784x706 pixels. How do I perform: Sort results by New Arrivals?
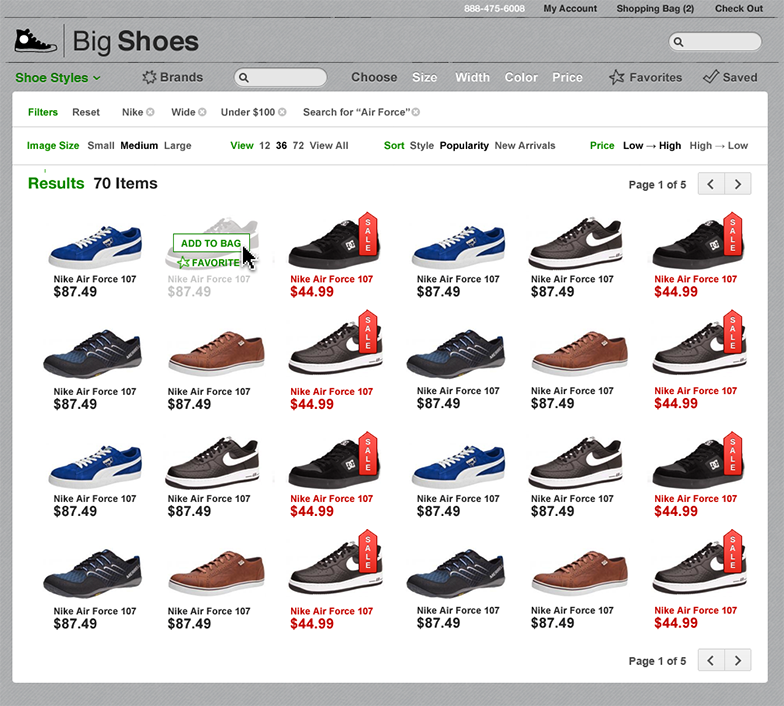(525, 146)
